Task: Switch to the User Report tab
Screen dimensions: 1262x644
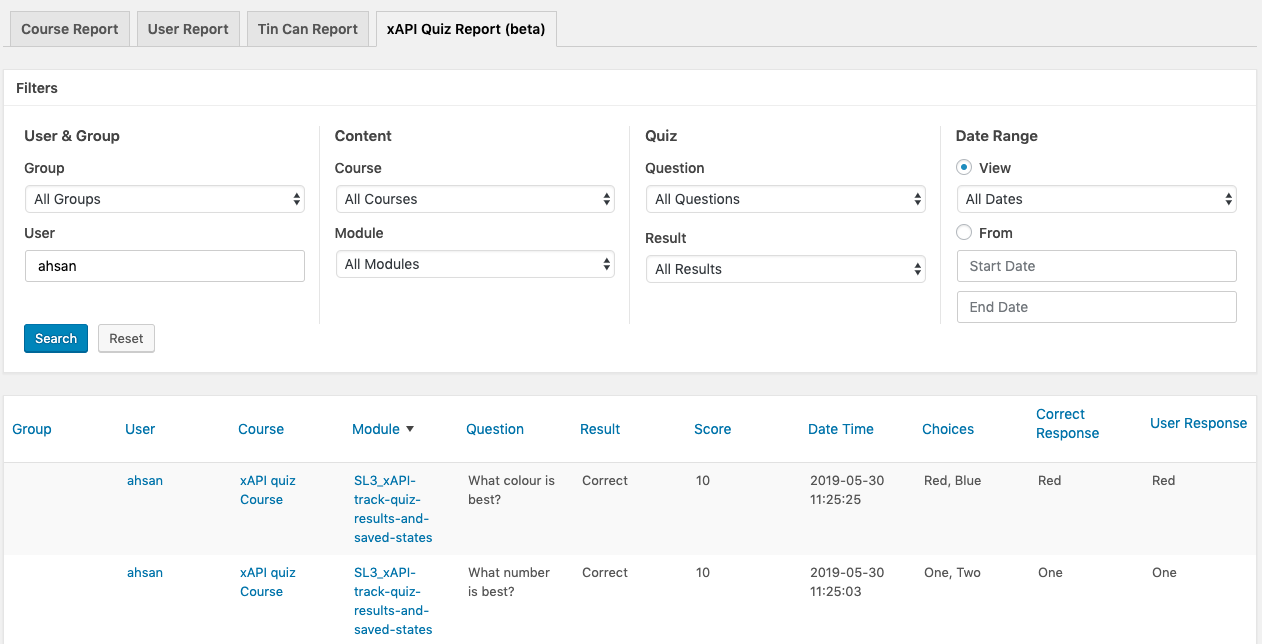Action: 189,29
